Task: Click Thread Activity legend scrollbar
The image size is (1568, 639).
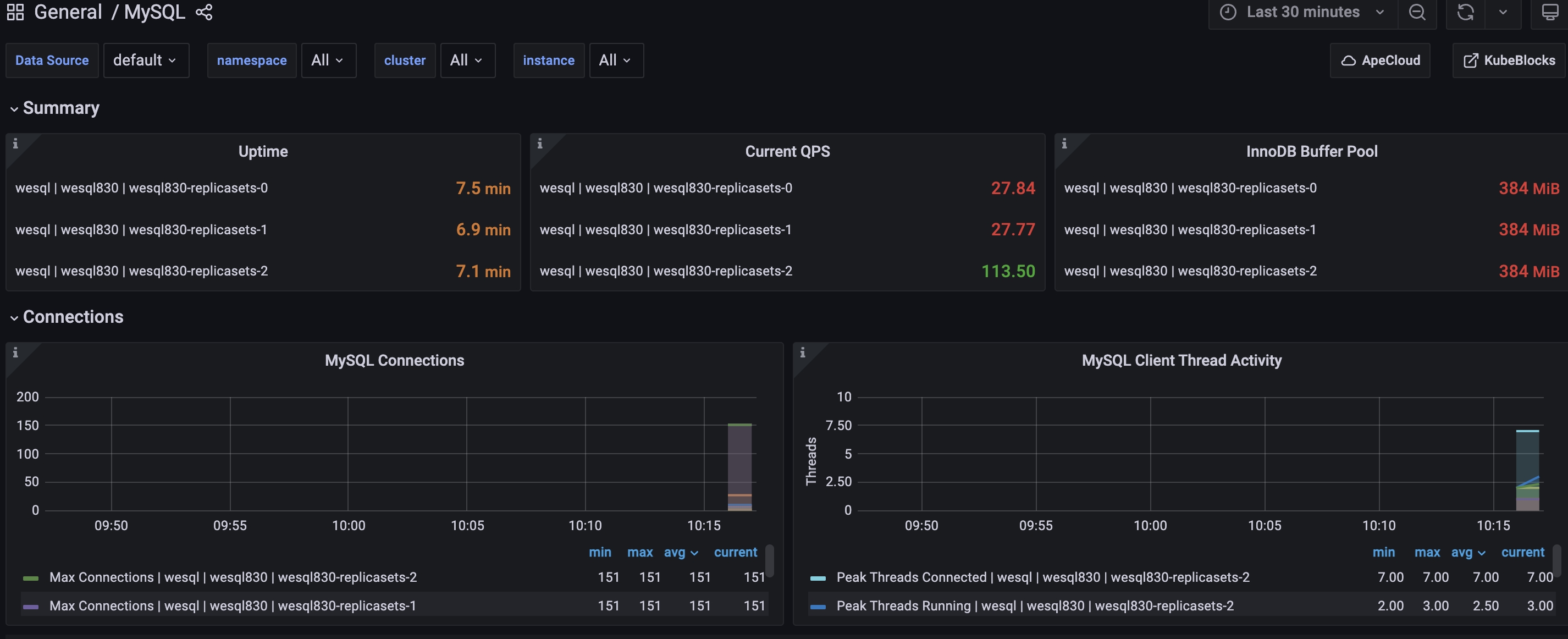Action: [x=1556, y=560]
